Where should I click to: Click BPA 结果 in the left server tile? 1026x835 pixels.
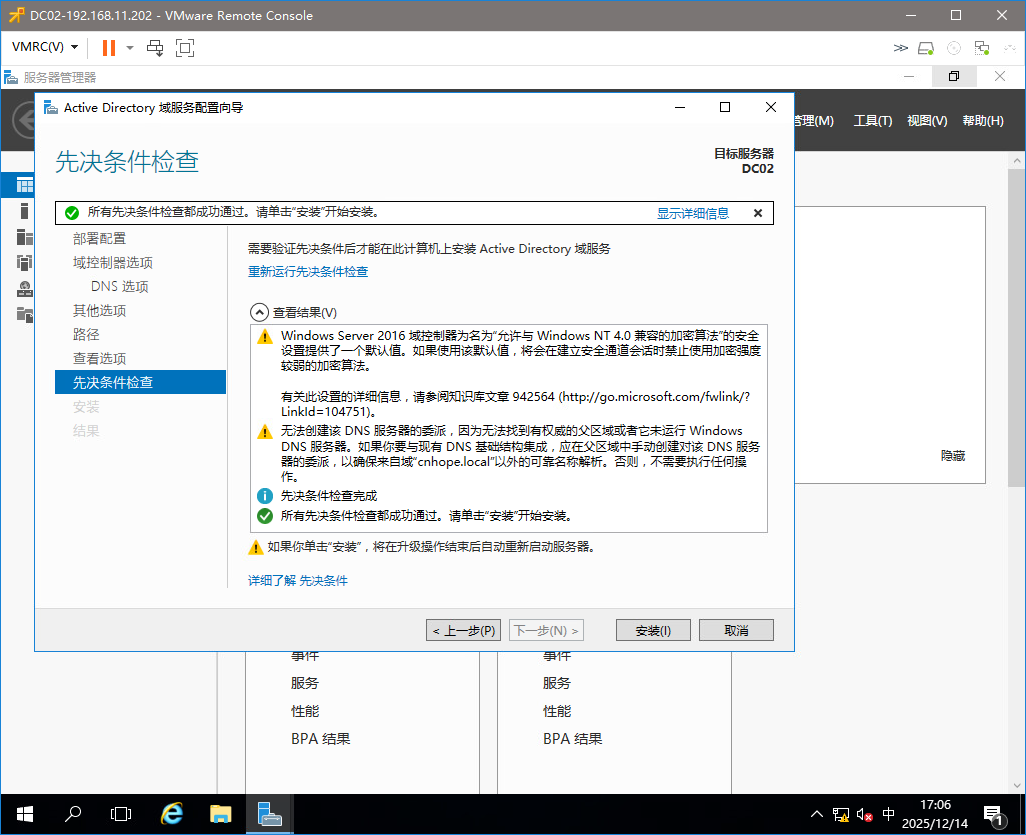[321, 739]
